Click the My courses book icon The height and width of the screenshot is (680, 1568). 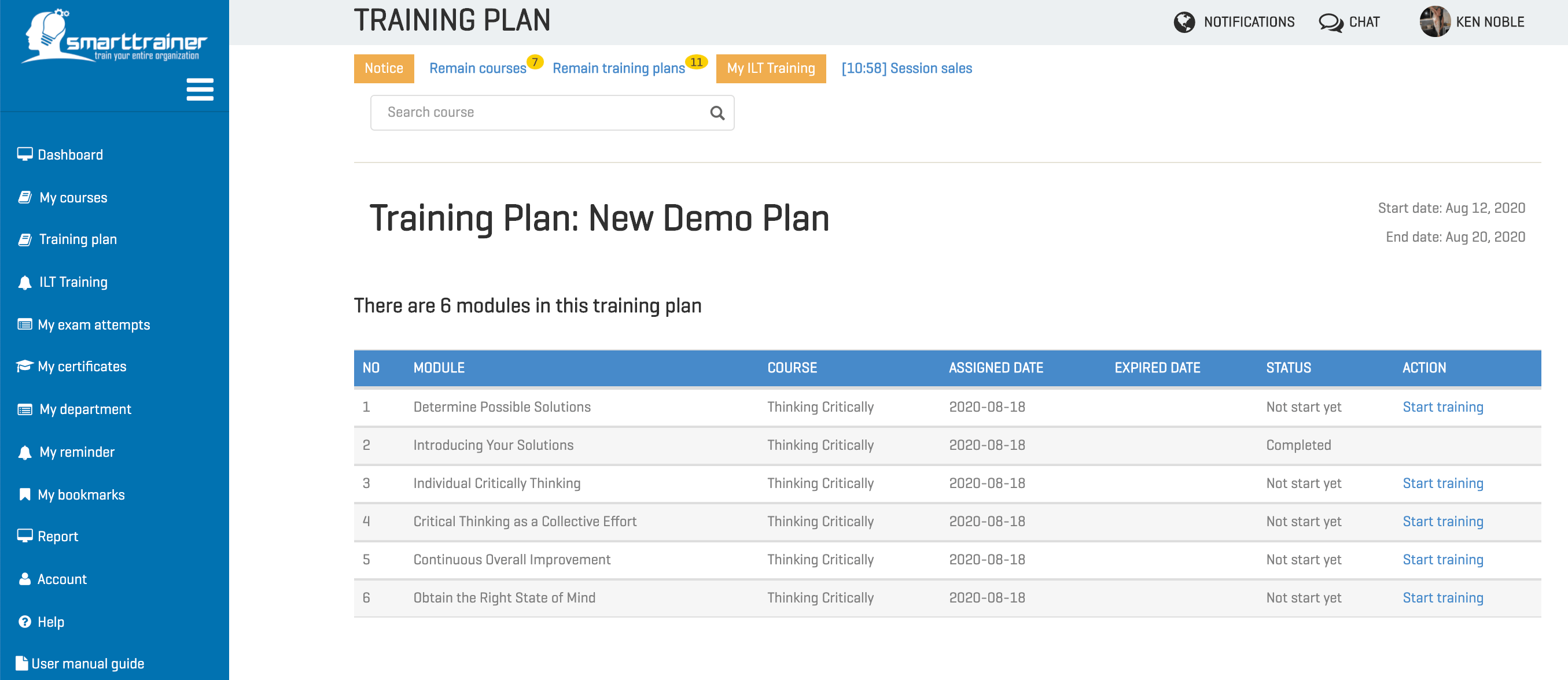[x=25, y=197]
